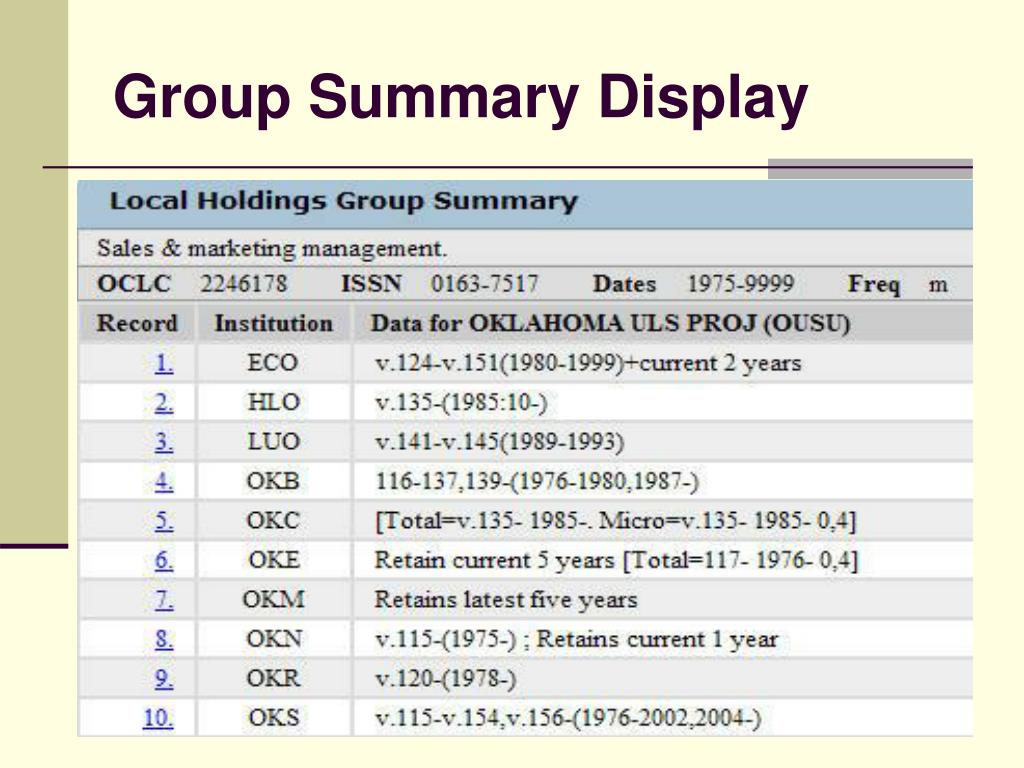Open record link 5 for OKC
Screen dimensions: 1024x768
[164, 521]
